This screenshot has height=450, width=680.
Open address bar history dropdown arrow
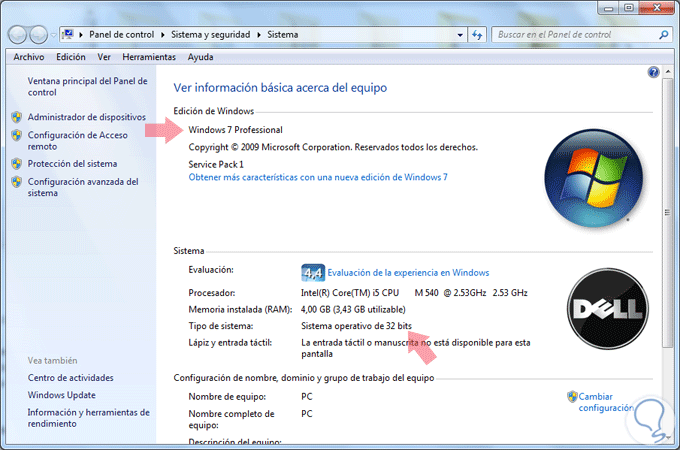(x=460, y=35)
